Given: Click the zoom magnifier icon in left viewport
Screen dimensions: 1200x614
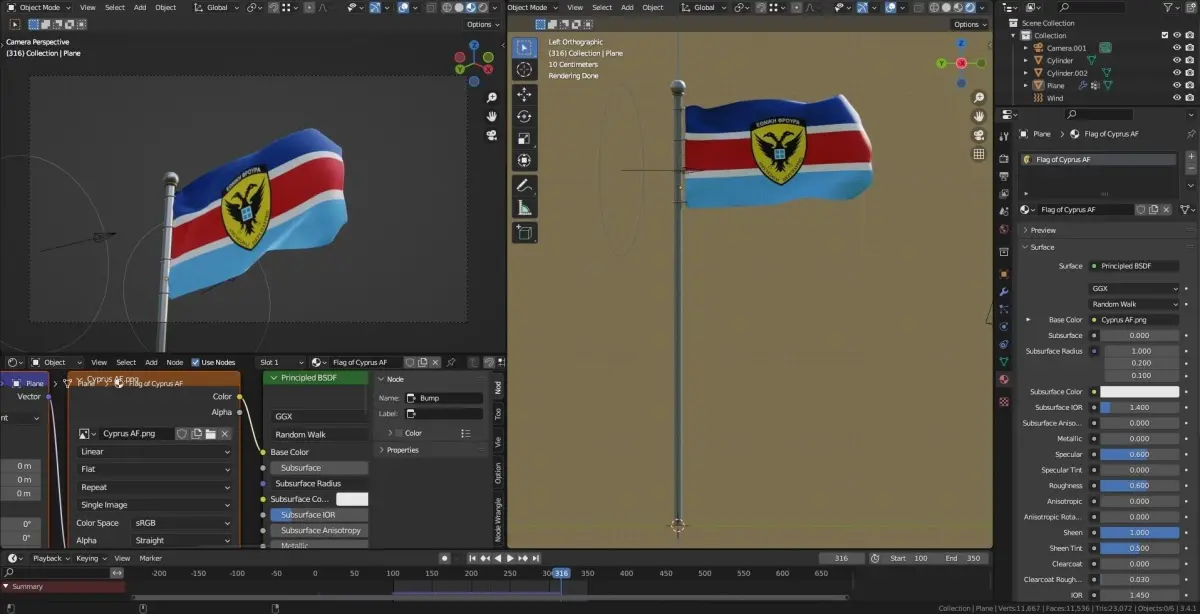Looking at the screenshot, I should pos(492,98).
